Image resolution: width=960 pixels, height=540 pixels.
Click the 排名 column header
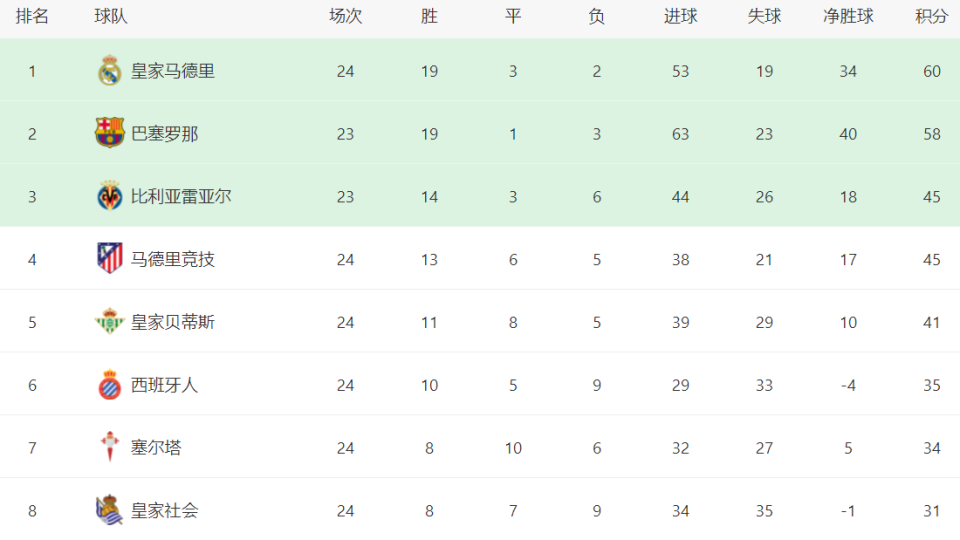(32, 17)
